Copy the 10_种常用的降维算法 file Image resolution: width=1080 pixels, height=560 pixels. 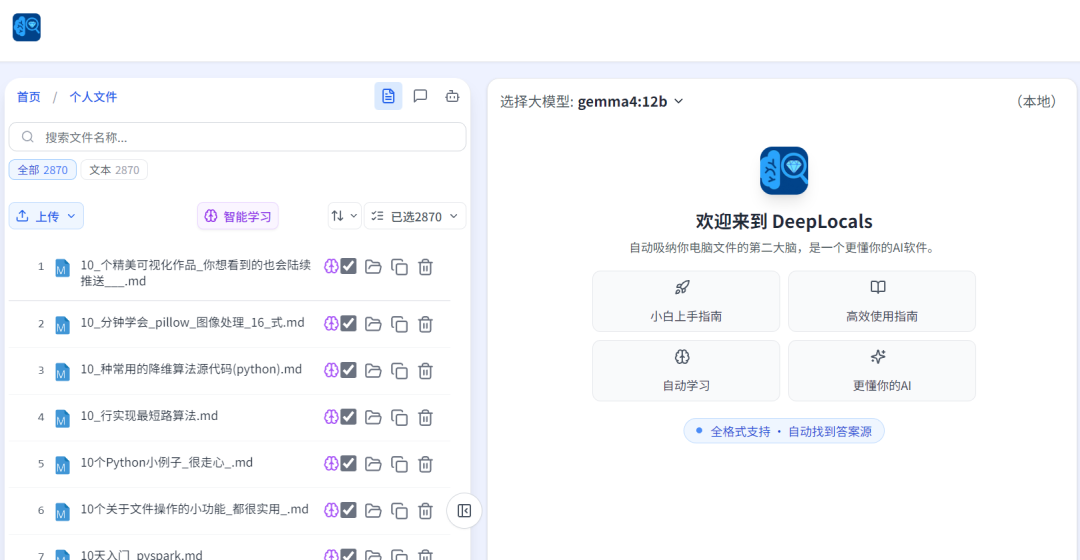click(x=399, y=371)
